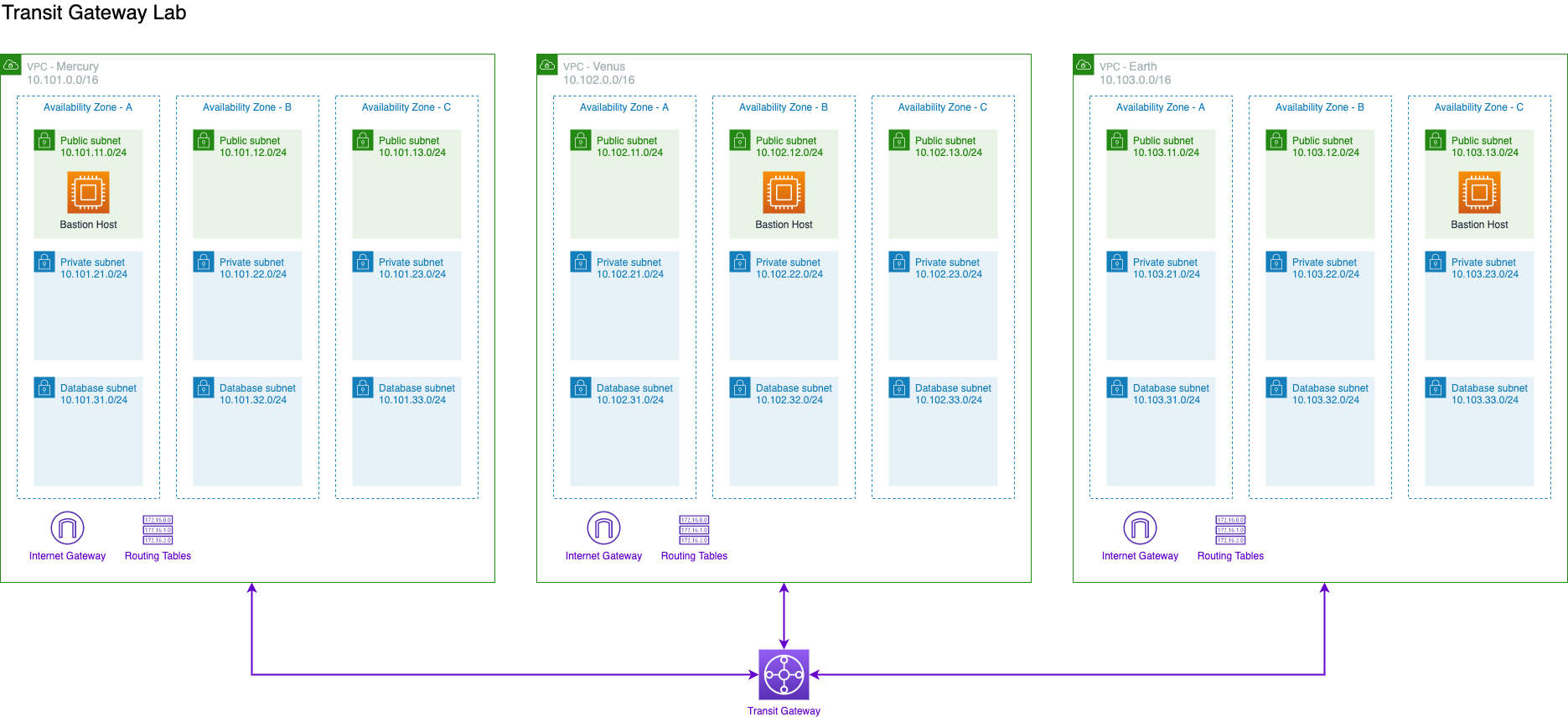Select the Bastion Host icon in VPC Venus

coord(784,192)
